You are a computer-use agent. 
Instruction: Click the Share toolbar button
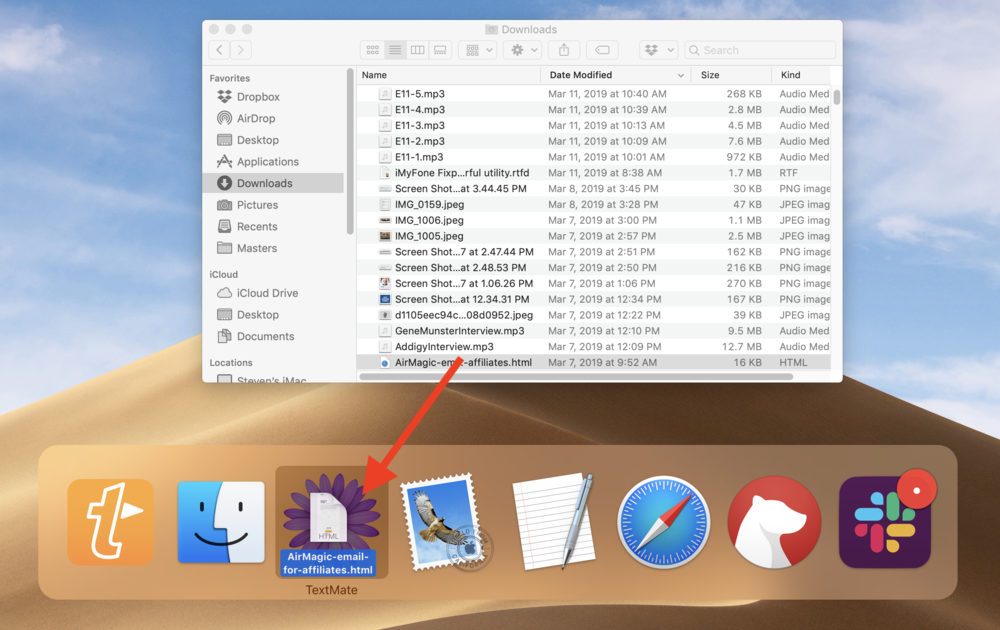pyautogui.click(x=564, y=50)
